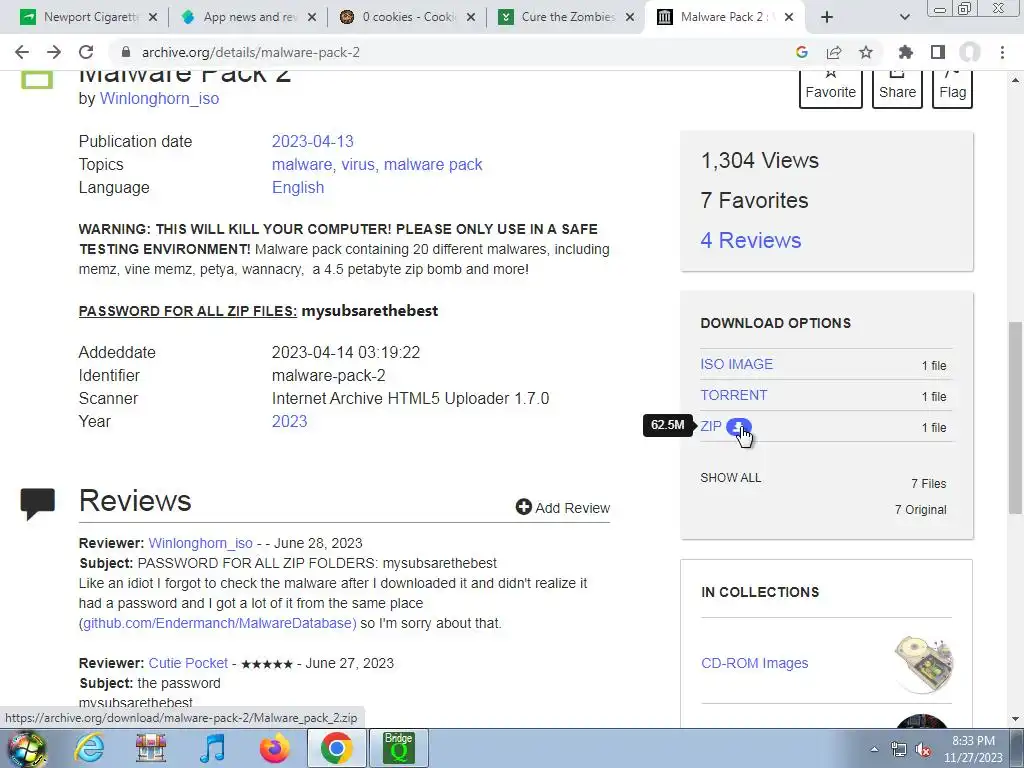Click the muted volume tray icon
The width and height of the screenshot is (1024, 768).
click(923, 749)
